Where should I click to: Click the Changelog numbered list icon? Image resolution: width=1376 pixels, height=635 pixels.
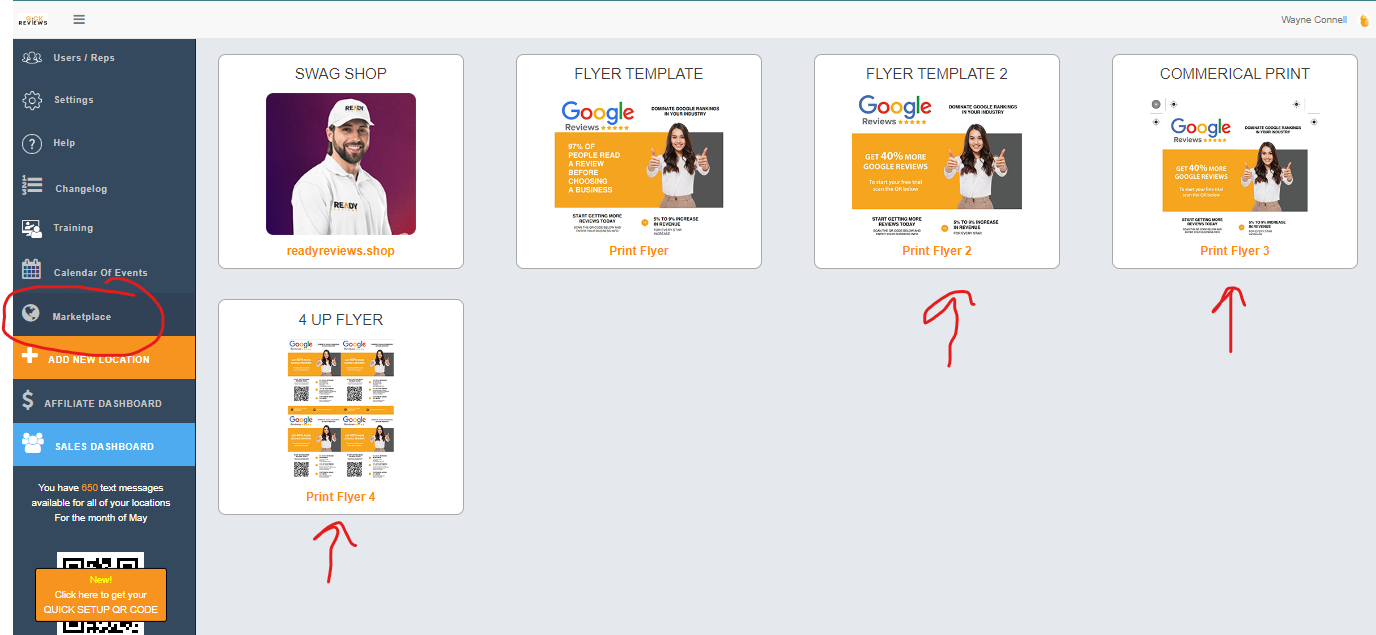(x=32, y=186)
